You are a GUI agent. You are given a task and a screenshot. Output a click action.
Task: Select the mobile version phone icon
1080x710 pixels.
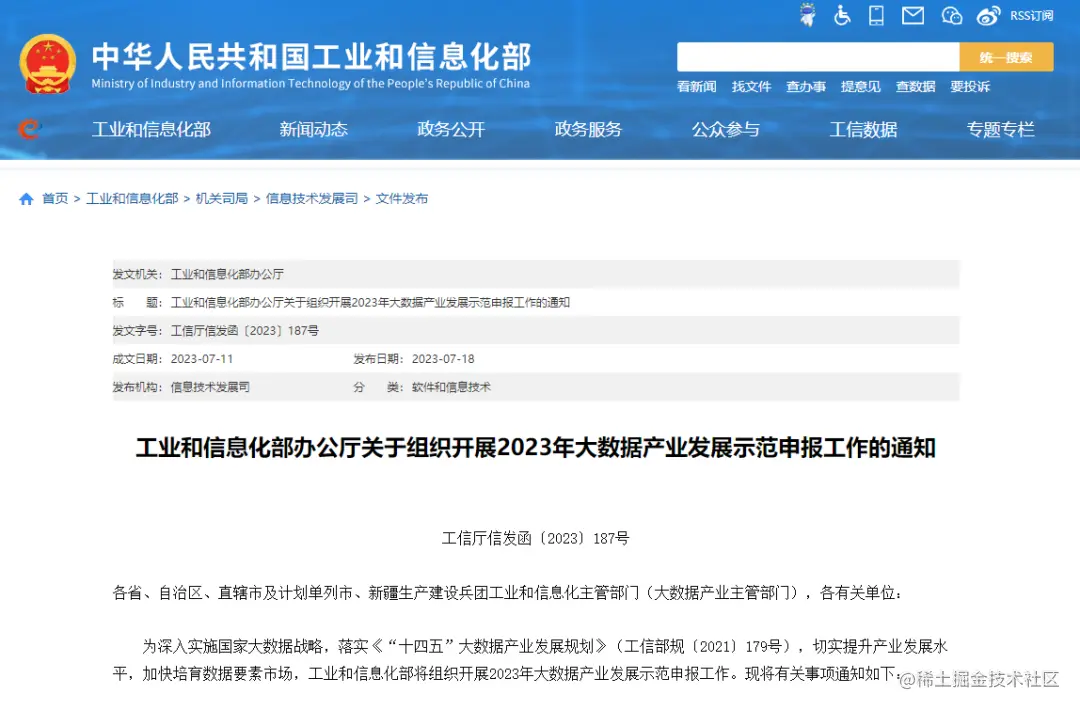876,15
